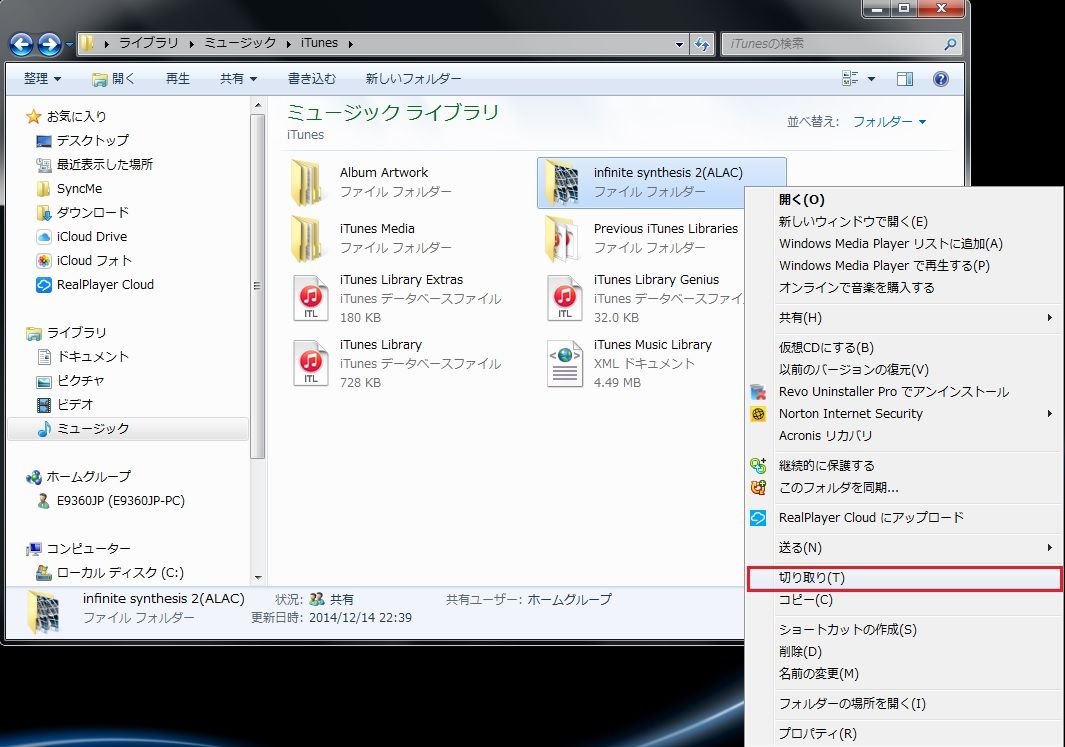Click the iCloud Drive sidebar icon
This screenshot has height=747, width=1065.
point(43,237)
